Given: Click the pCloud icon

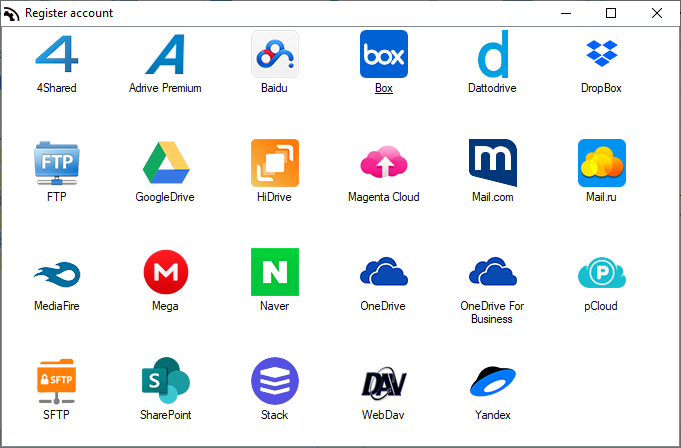Looking at the screenshot, I should click(x=601, y=272).
